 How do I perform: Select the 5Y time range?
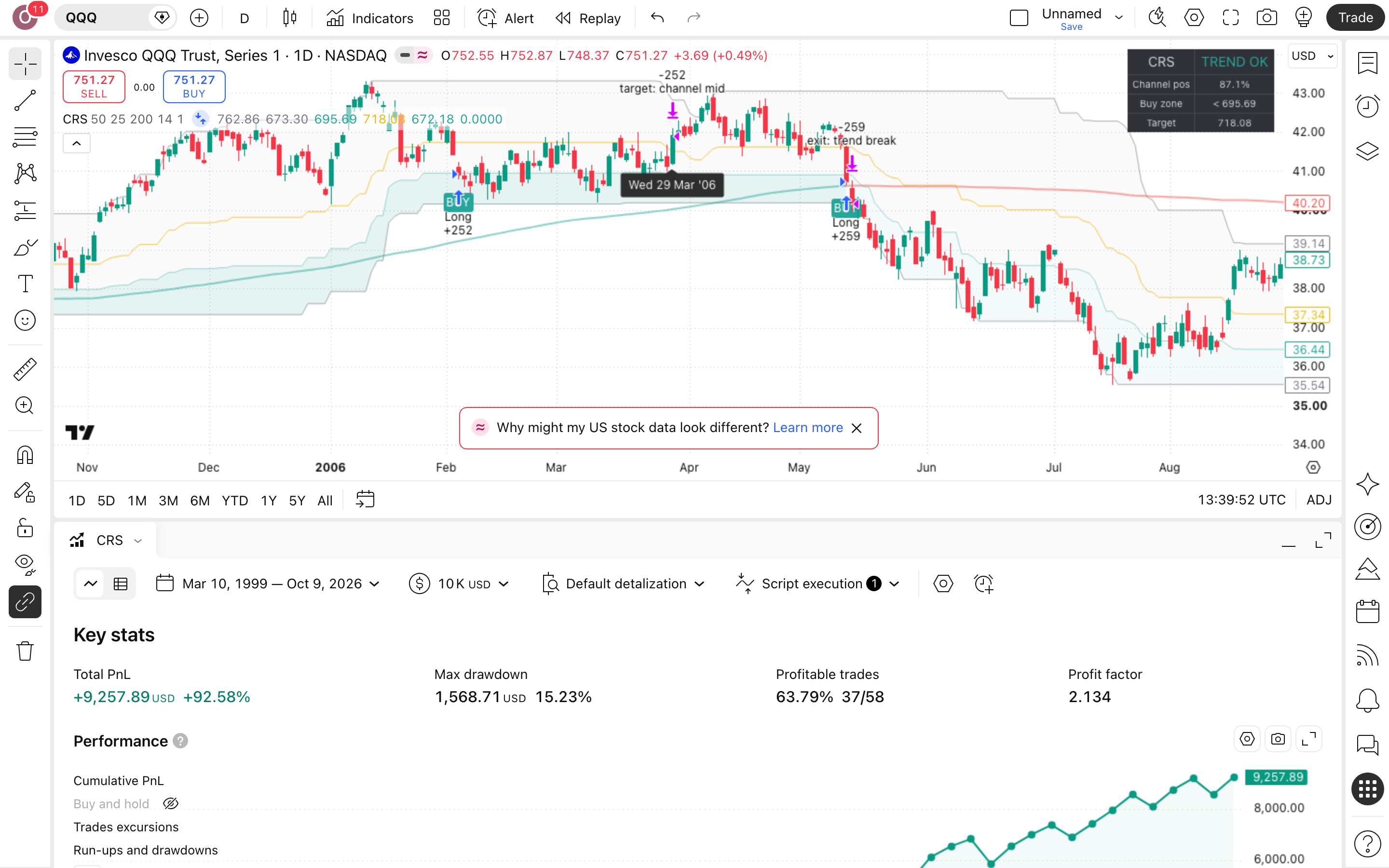click(297, 501)
